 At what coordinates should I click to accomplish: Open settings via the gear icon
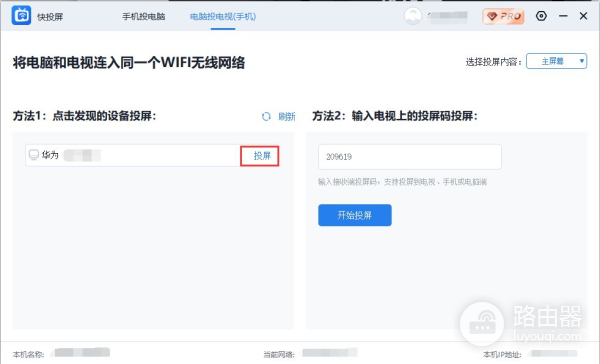tap(541, 16)
